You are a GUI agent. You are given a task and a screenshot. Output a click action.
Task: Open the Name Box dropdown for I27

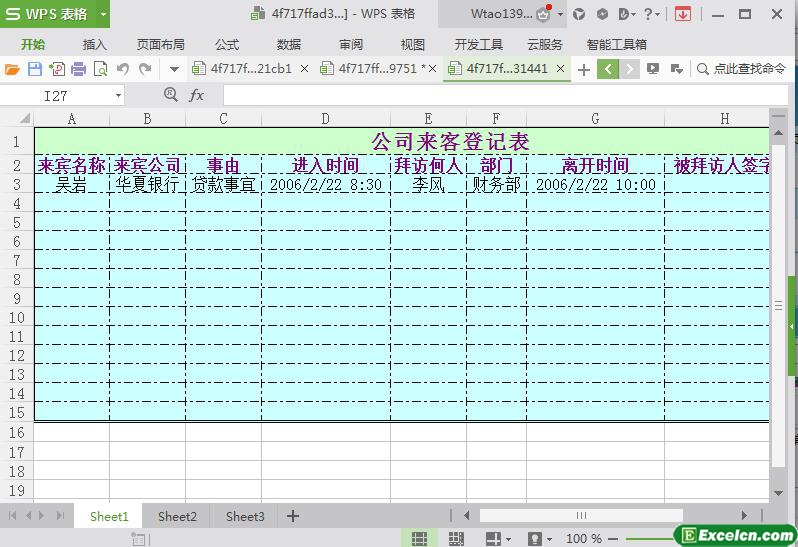point(118,95)
